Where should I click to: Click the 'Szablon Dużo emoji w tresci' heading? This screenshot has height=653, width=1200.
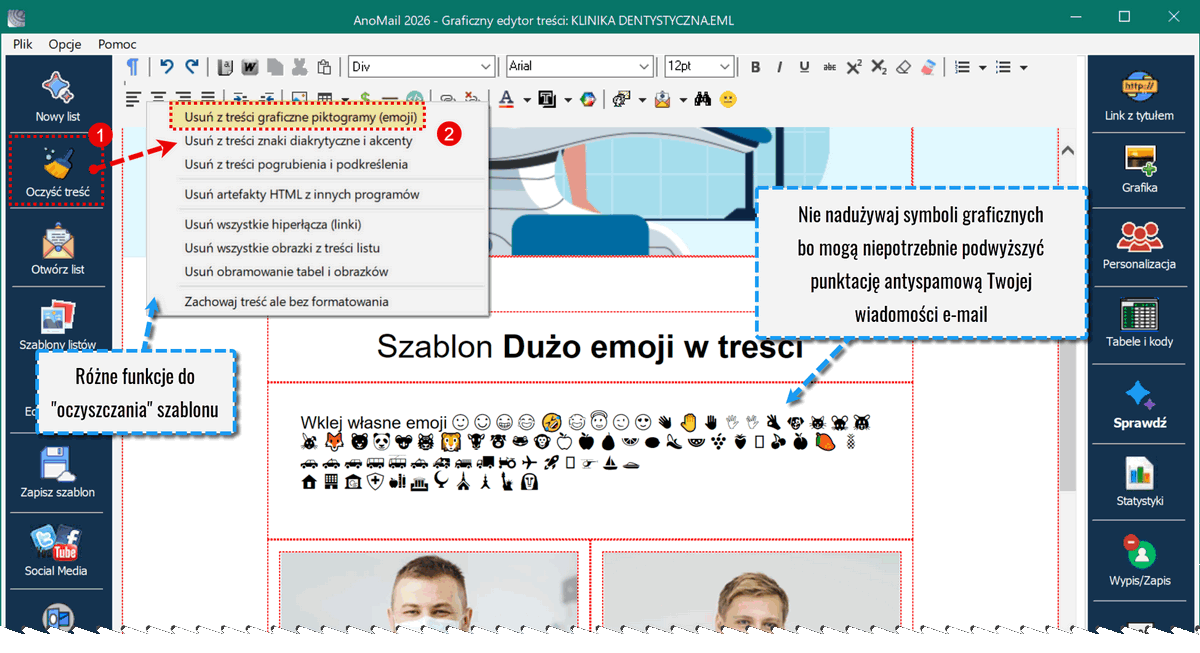pos(589,346)
